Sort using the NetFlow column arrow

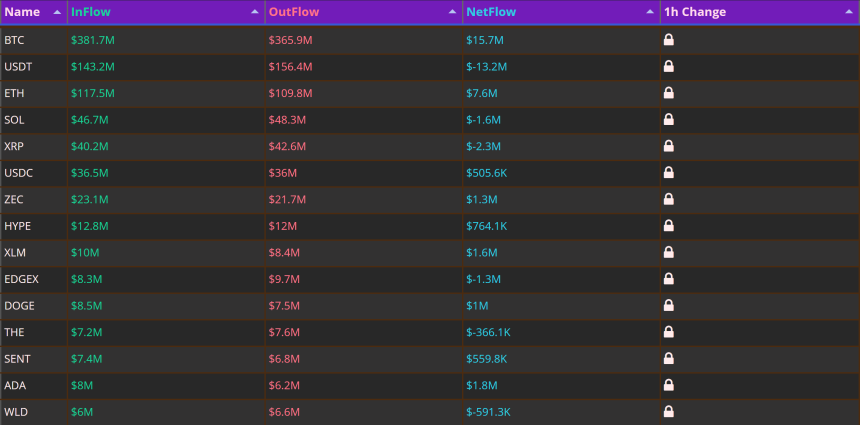pos(650,12)
